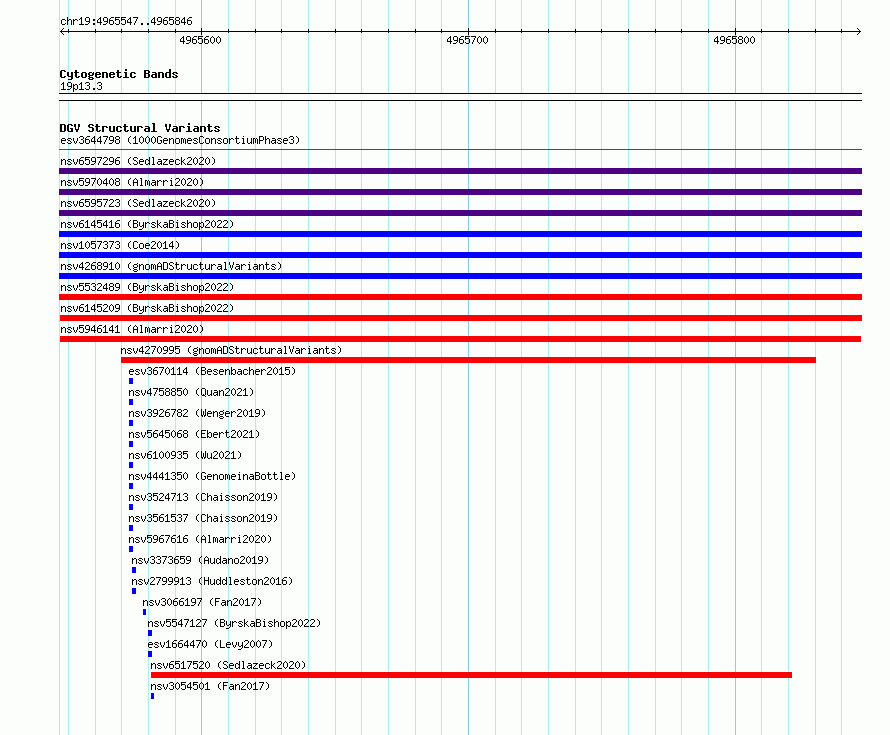Click the nsv5946141 (Almarri2020) red feature bar
Image resolution: width=890 pixels, height=735 pixels.
460,339
